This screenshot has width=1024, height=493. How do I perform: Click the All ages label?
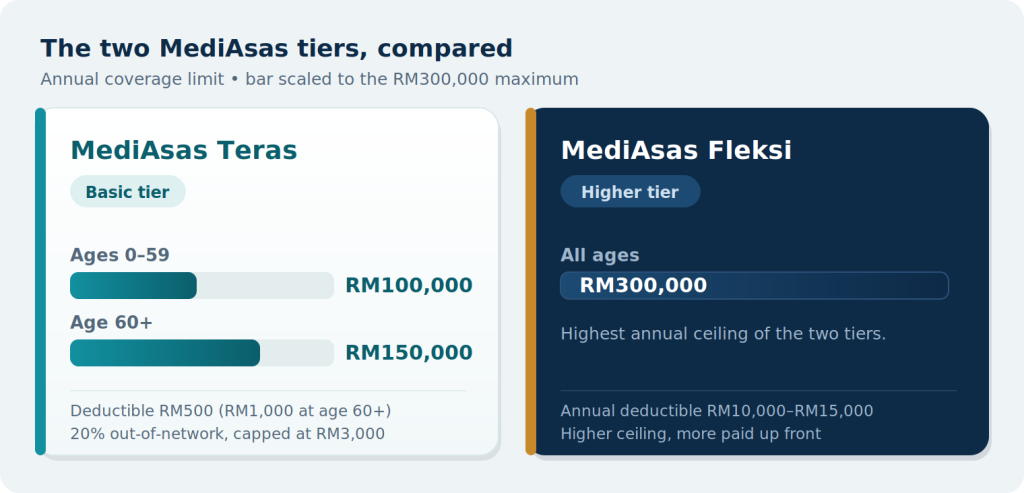[x=600, y=255]
